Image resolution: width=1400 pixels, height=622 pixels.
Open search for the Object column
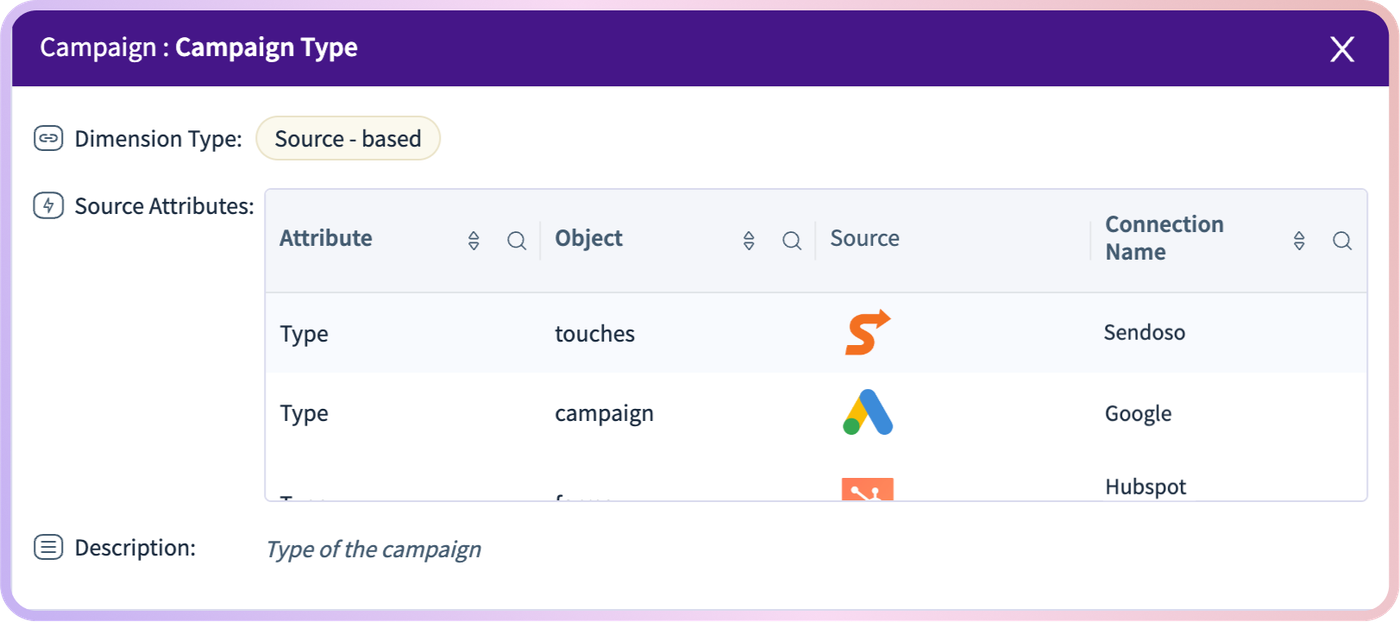click(x=792, y=241)
